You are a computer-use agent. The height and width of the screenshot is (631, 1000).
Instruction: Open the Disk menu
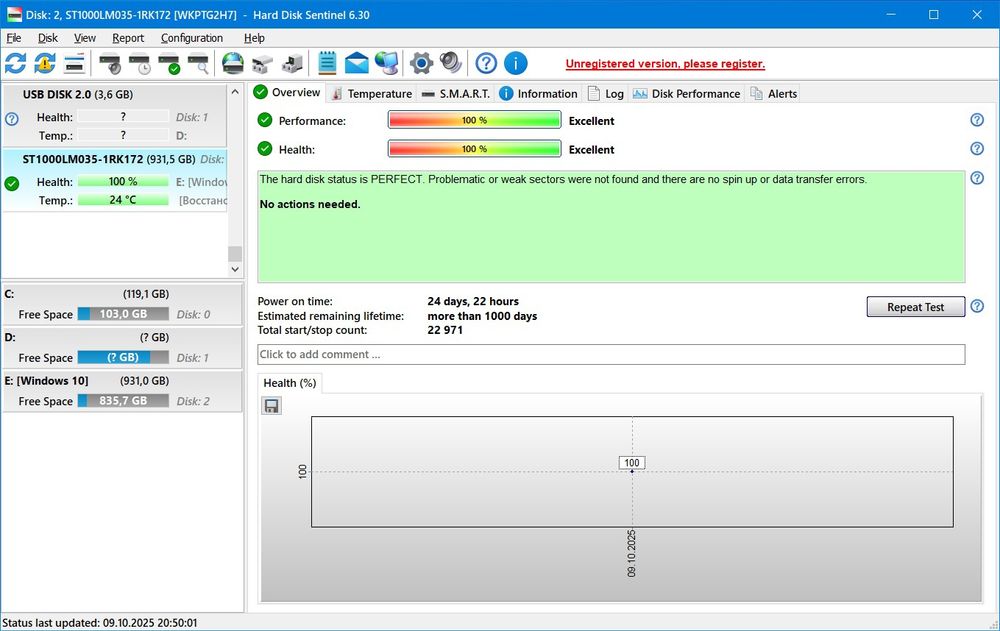48,38
